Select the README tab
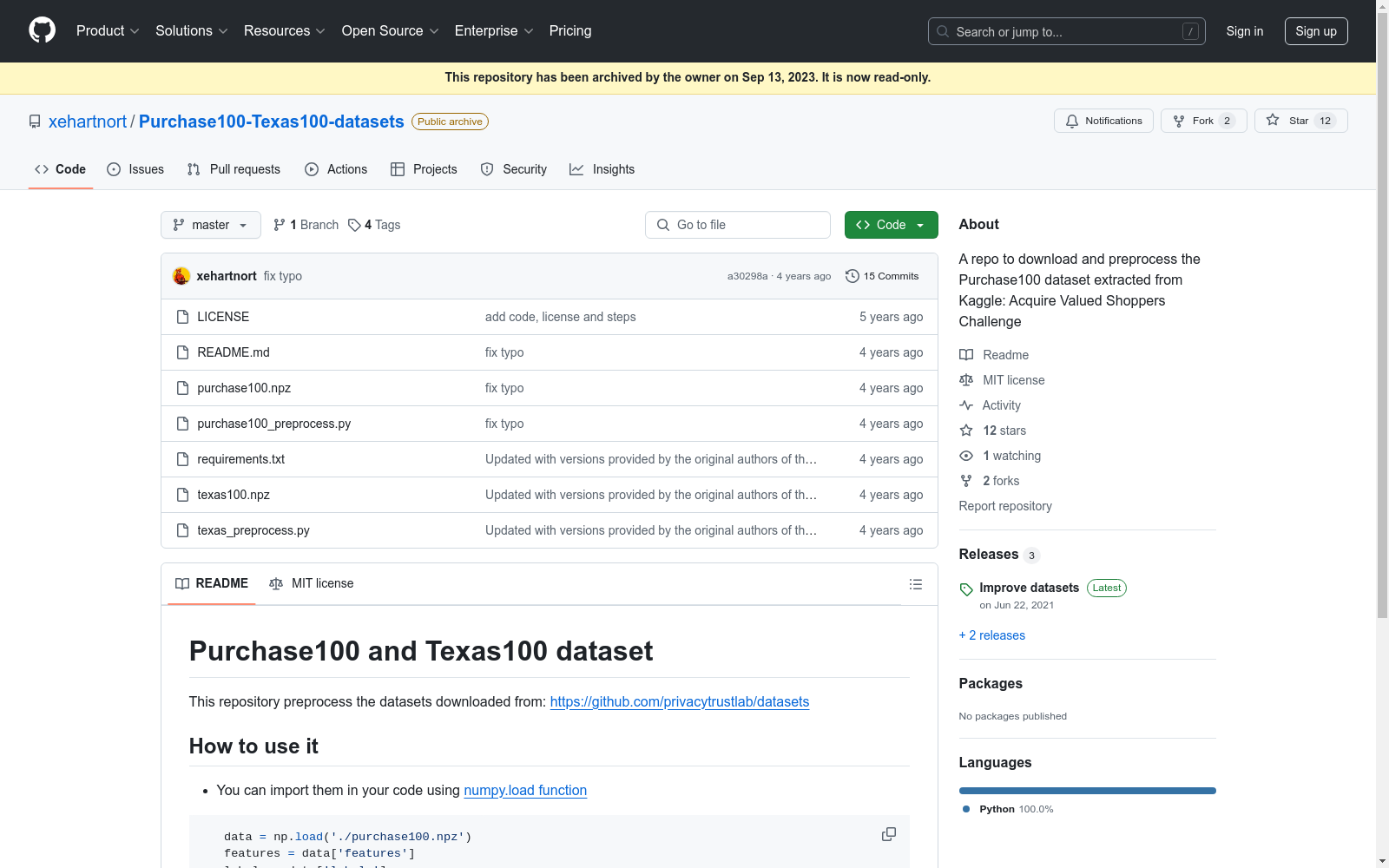The height and width of the screenshot is (868, 1389). point(212,583)
